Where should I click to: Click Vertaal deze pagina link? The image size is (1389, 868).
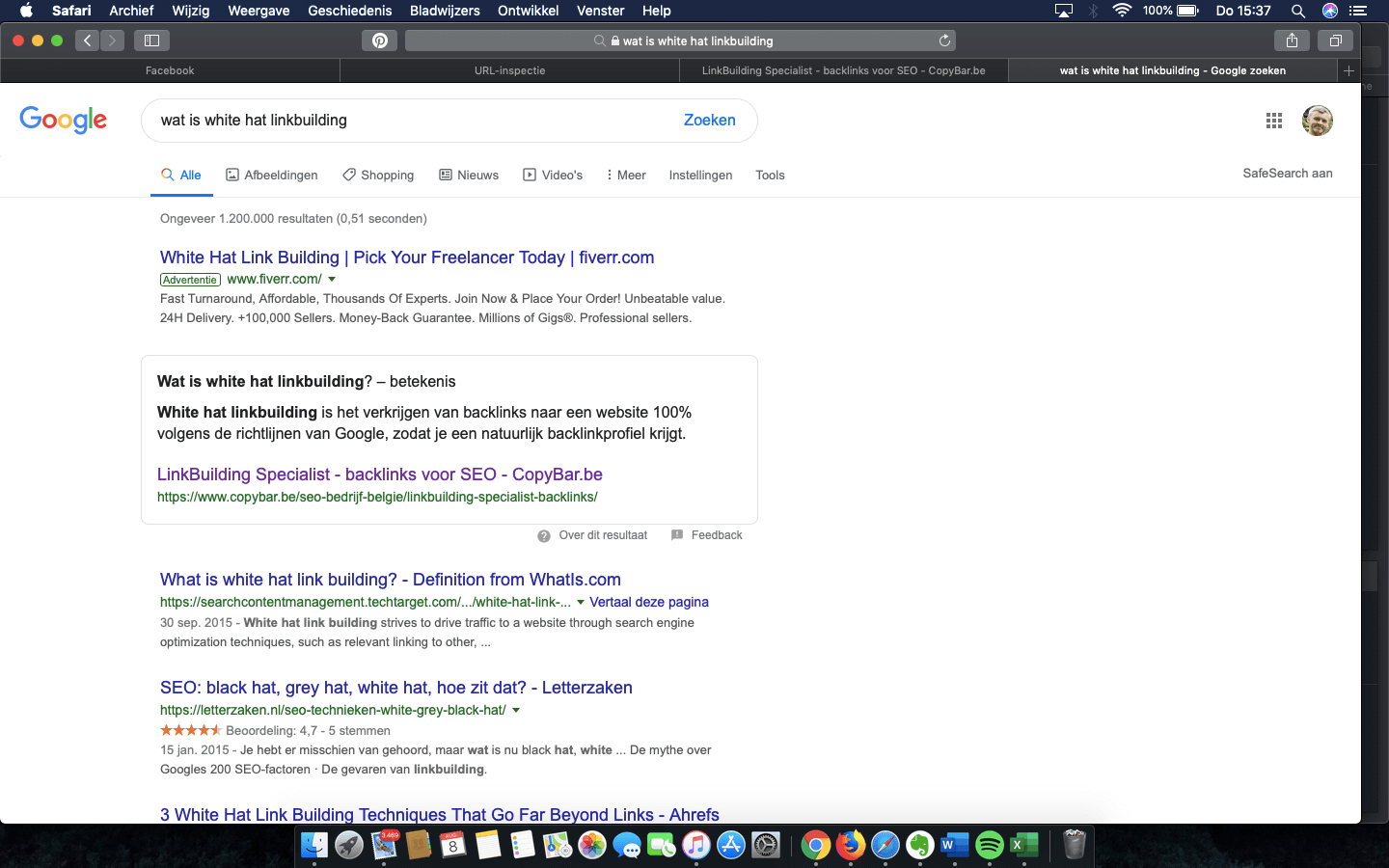[x=649, y=602]
